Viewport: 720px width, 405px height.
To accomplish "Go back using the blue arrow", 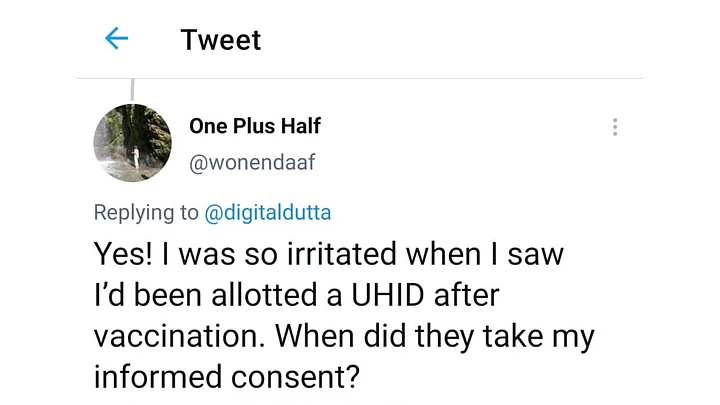I will pos(117,39).
